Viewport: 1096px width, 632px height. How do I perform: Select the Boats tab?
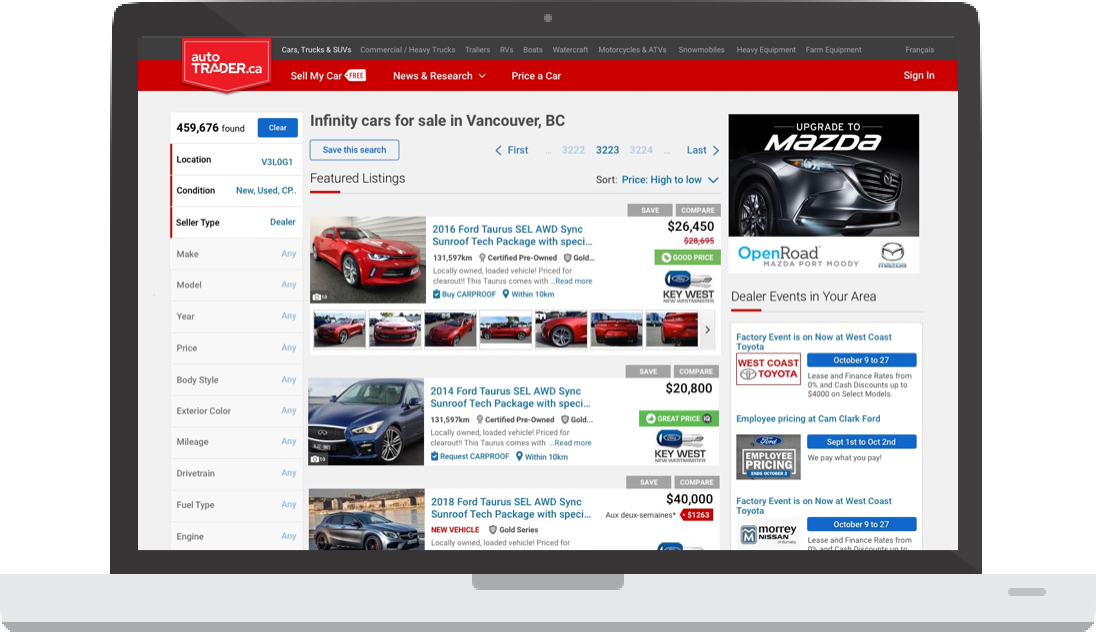click(x=533, y=50)
